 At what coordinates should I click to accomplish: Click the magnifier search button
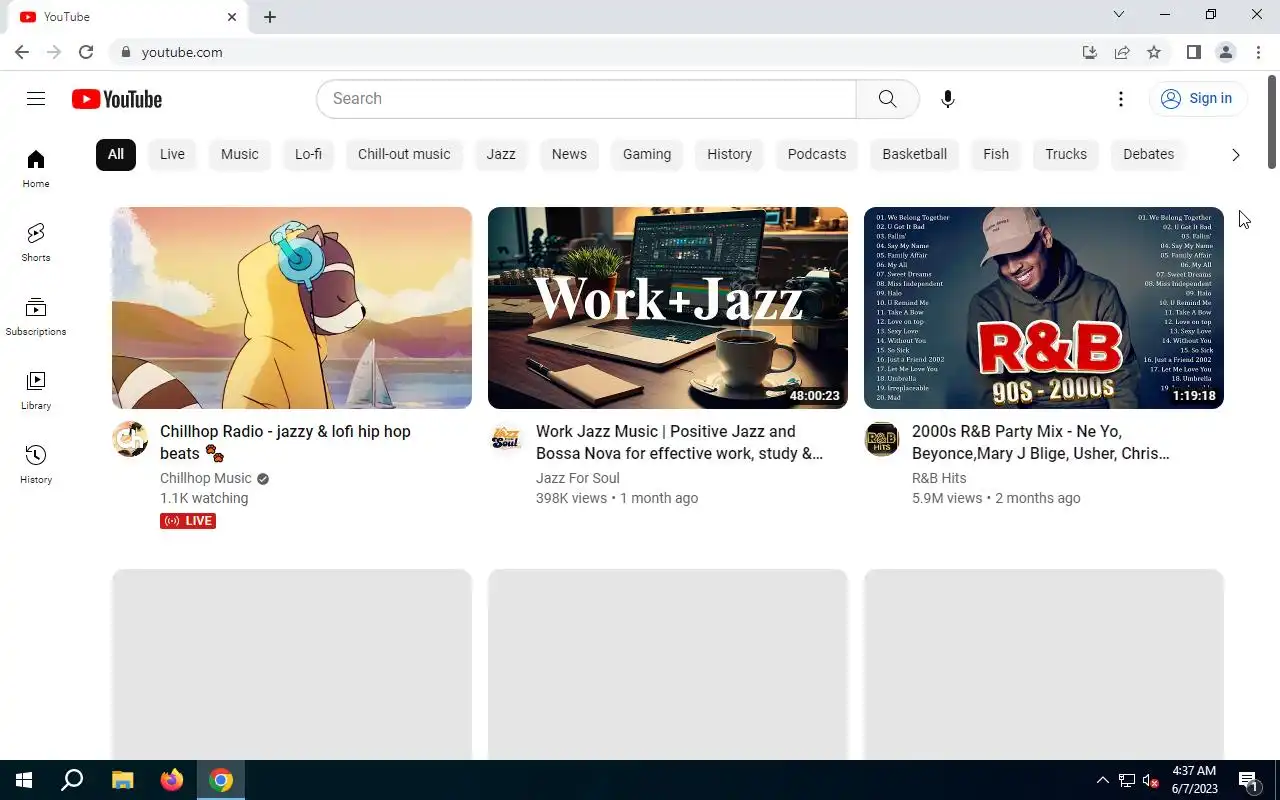coord(887,98)
